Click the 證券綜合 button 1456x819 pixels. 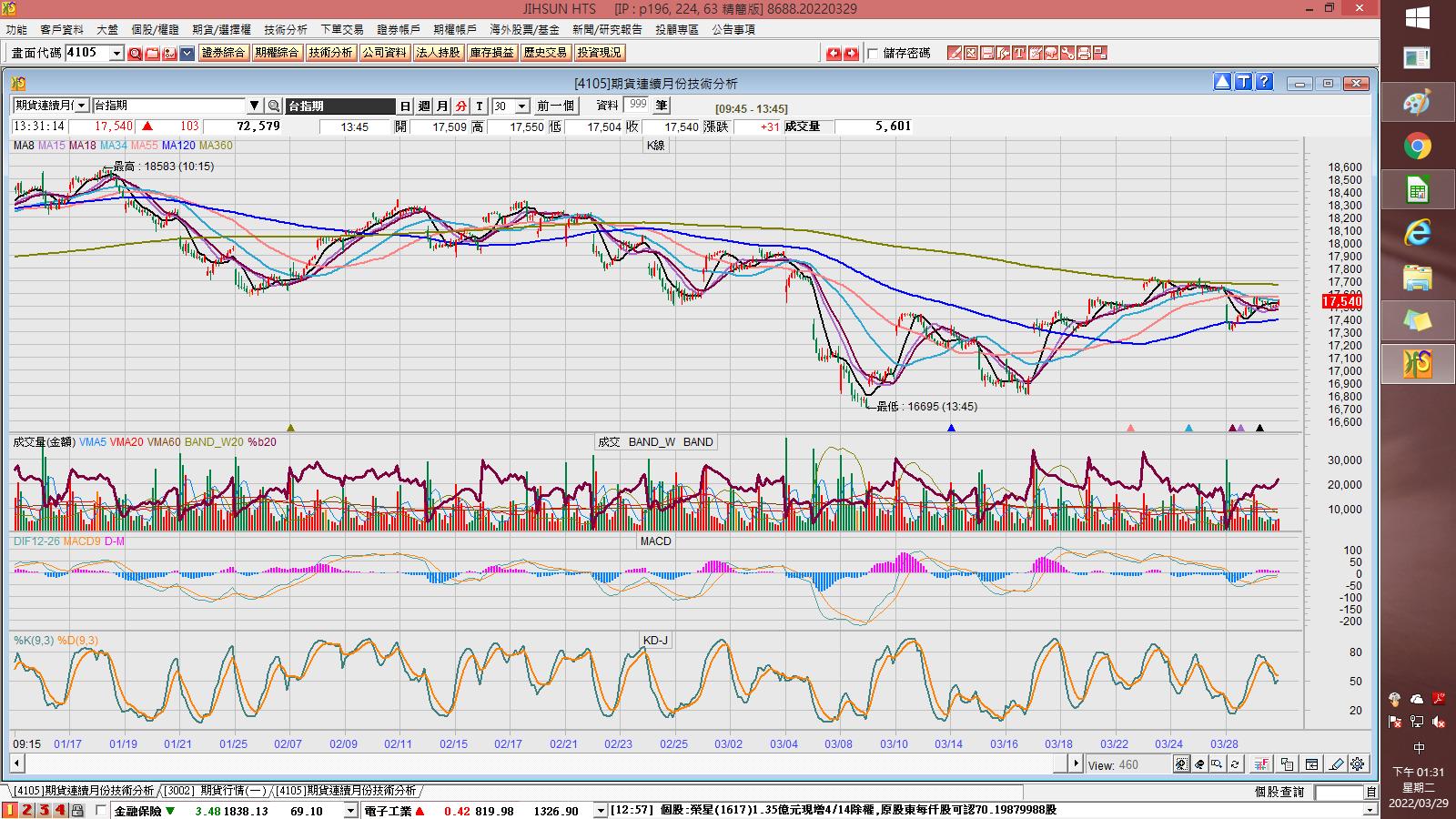pyautogui.click(x=224, y=53)
